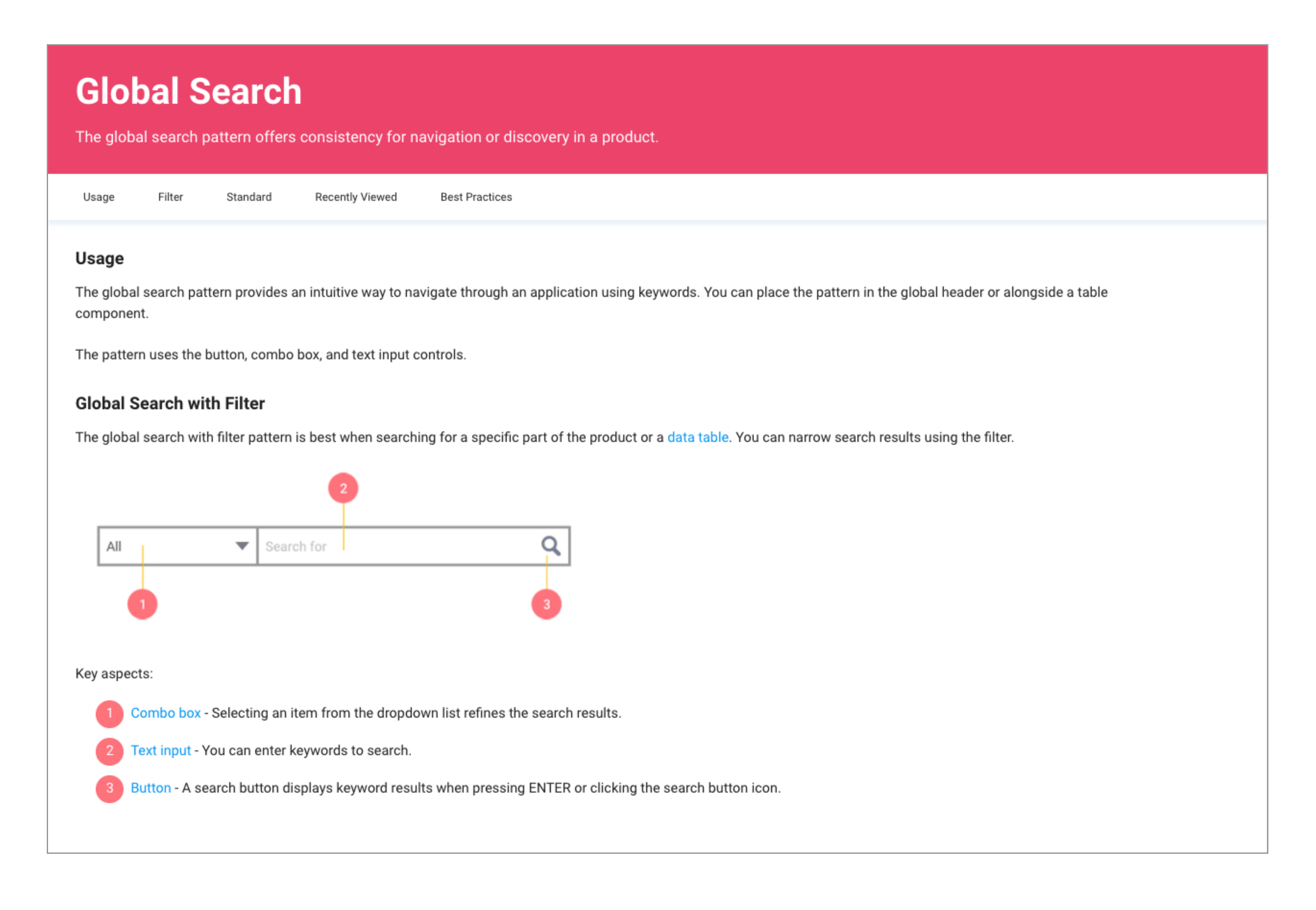
Task: Click the Button link in key aspects
Action: [x=151, y=787]
